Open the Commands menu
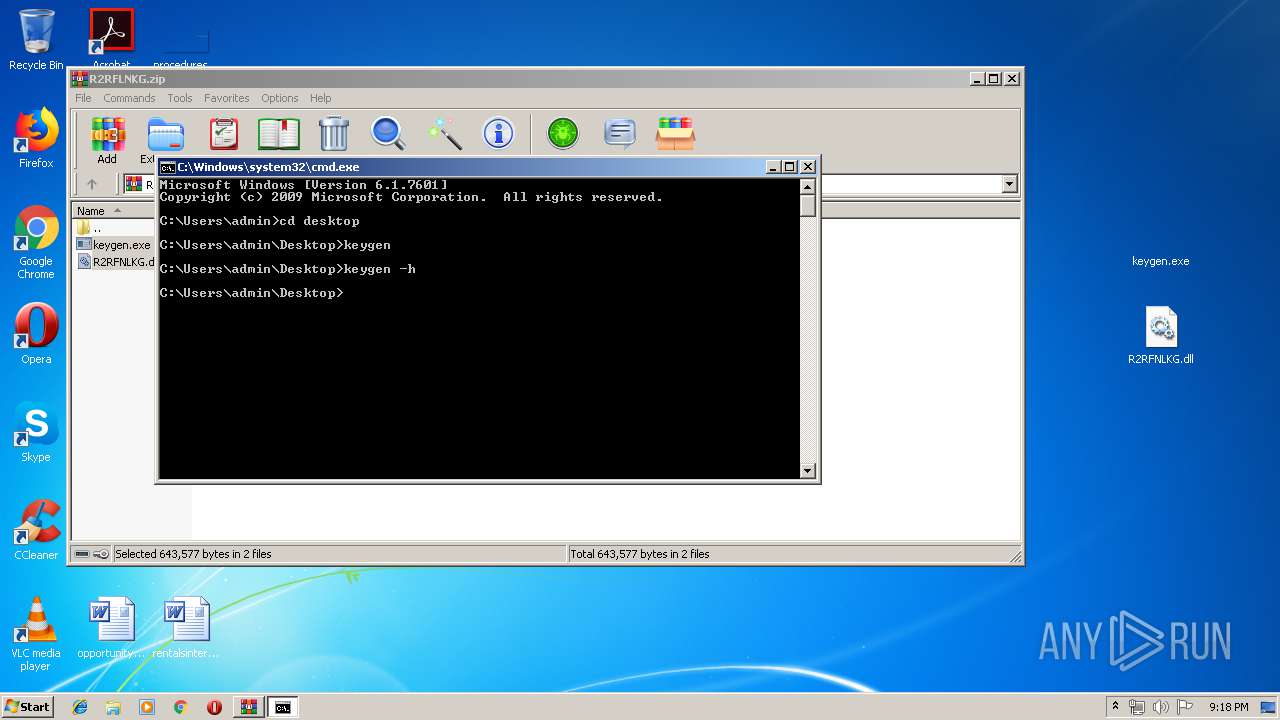Viewport: 1280px width, 720px height. click(x=129, y=98)
